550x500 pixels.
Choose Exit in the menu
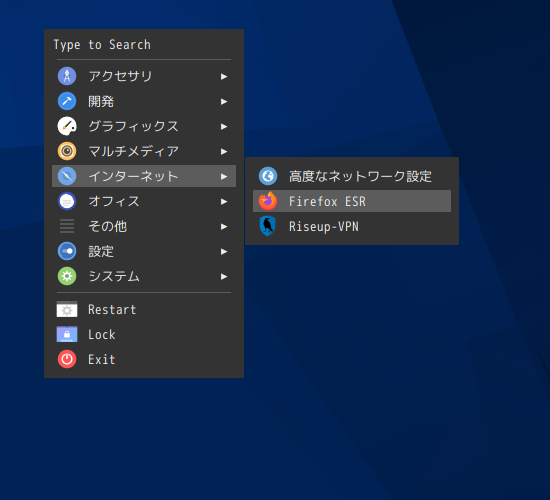[144, 359]
